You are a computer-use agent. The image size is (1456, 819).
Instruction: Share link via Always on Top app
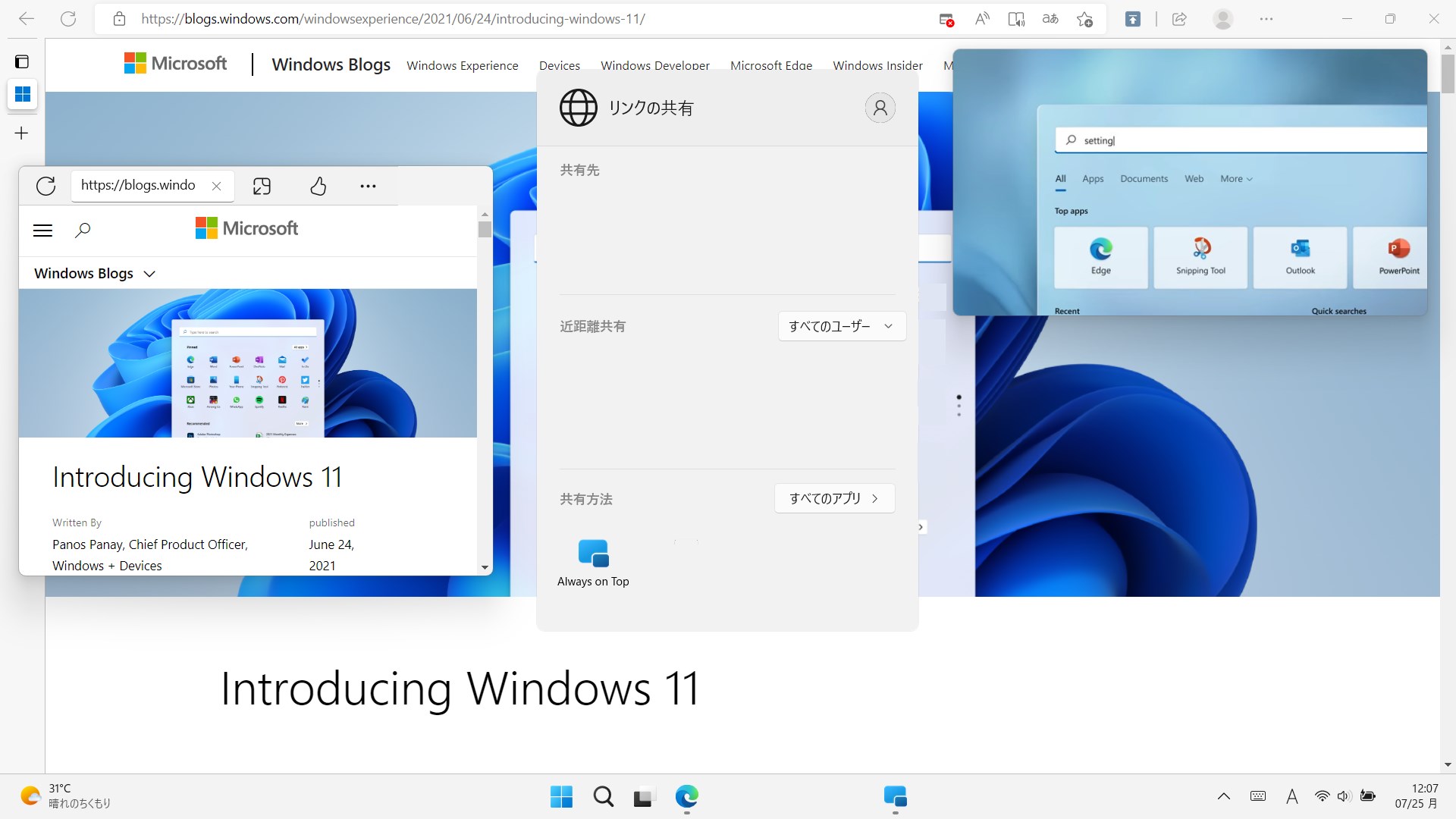point(593,562)
